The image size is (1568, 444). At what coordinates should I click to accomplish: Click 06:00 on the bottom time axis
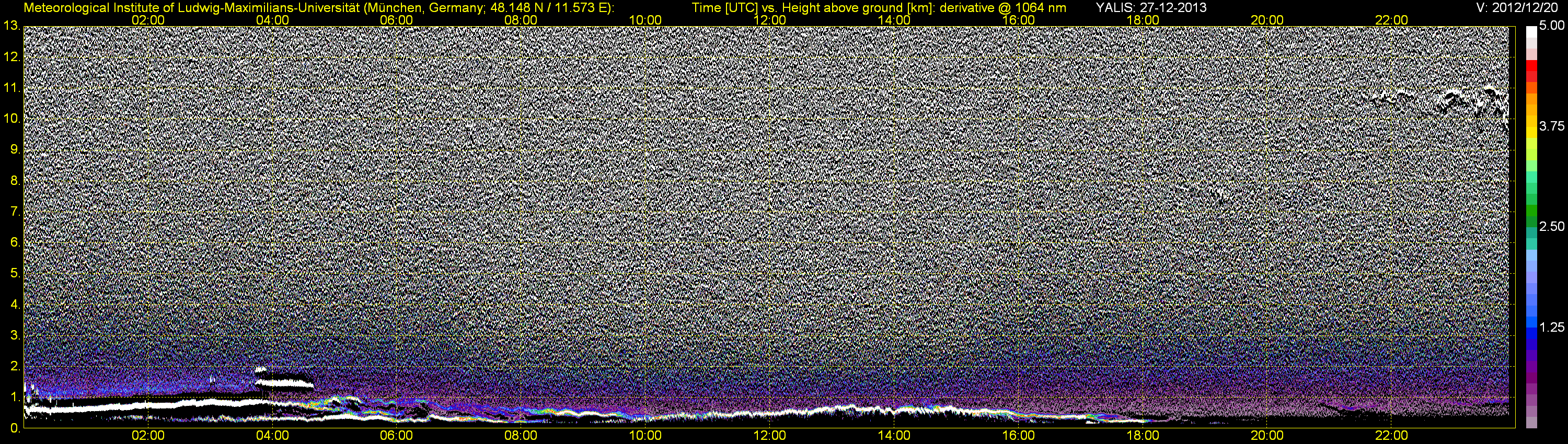pos(396,436)
